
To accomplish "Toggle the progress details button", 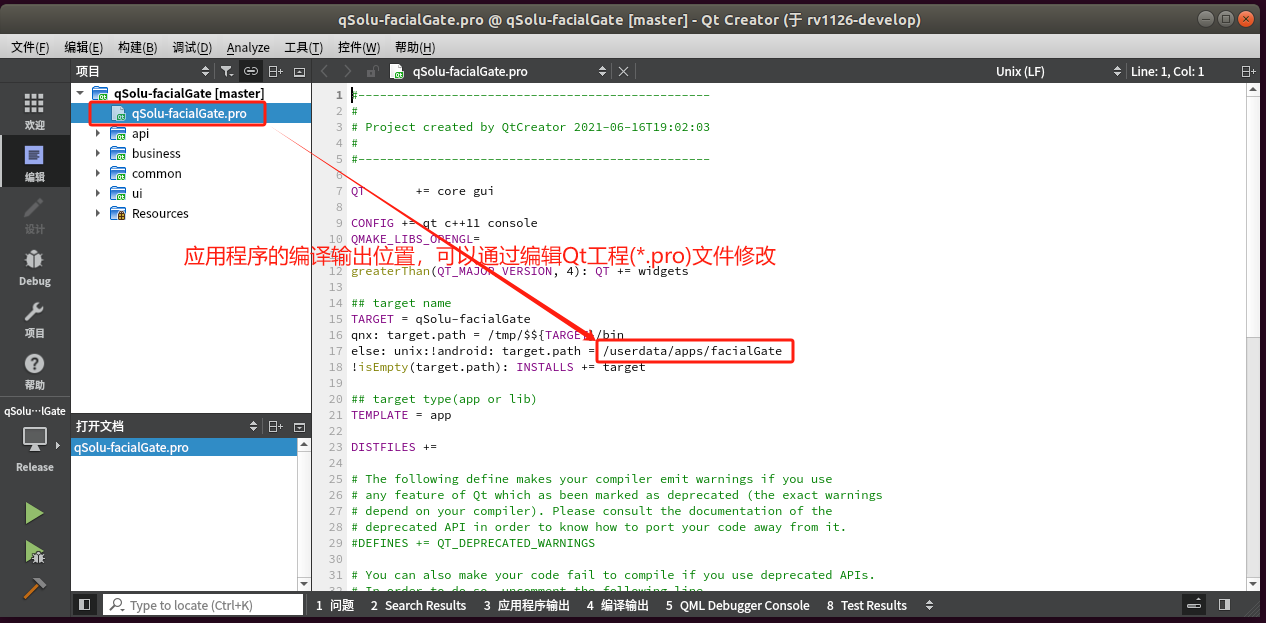I will (1193, 605).
